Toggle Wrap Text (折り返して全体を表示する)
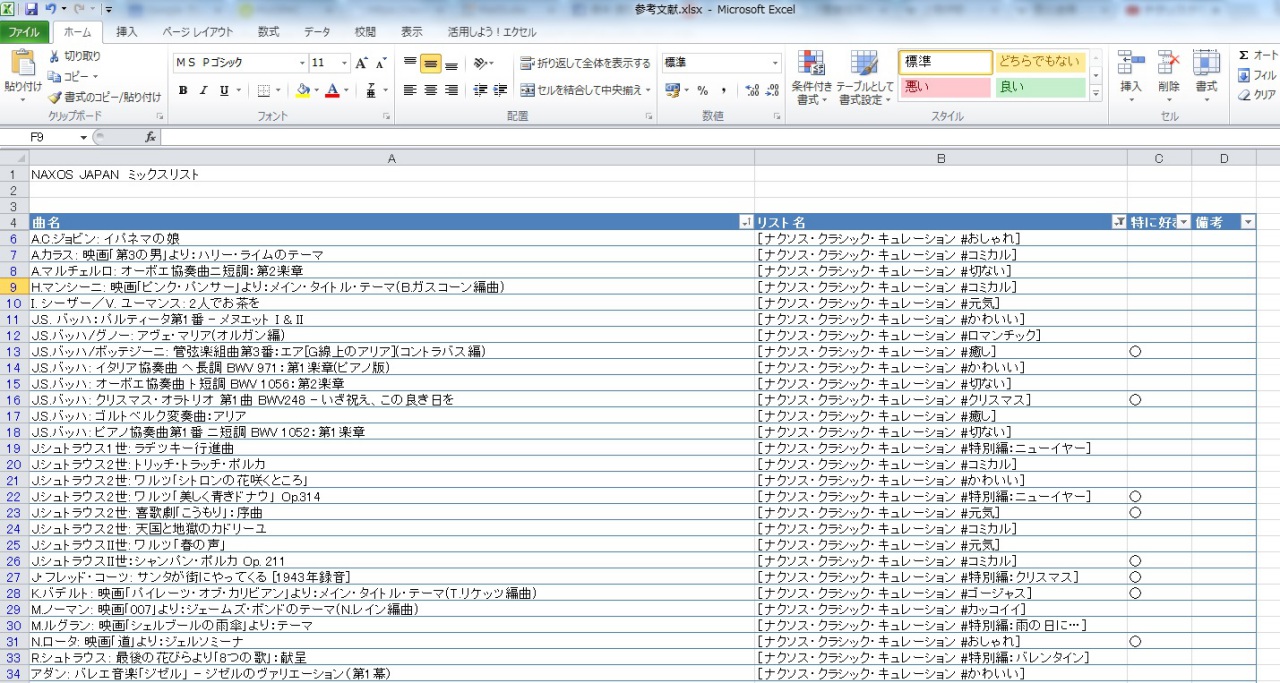 586,63
